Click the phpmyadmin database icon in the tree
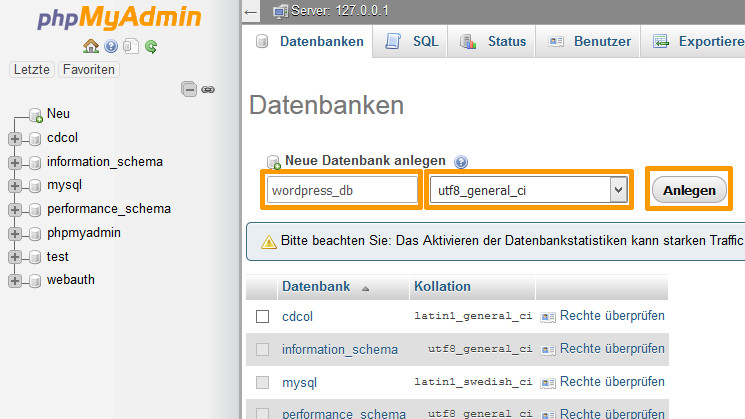The image size is (745, 419). [35, 234]
